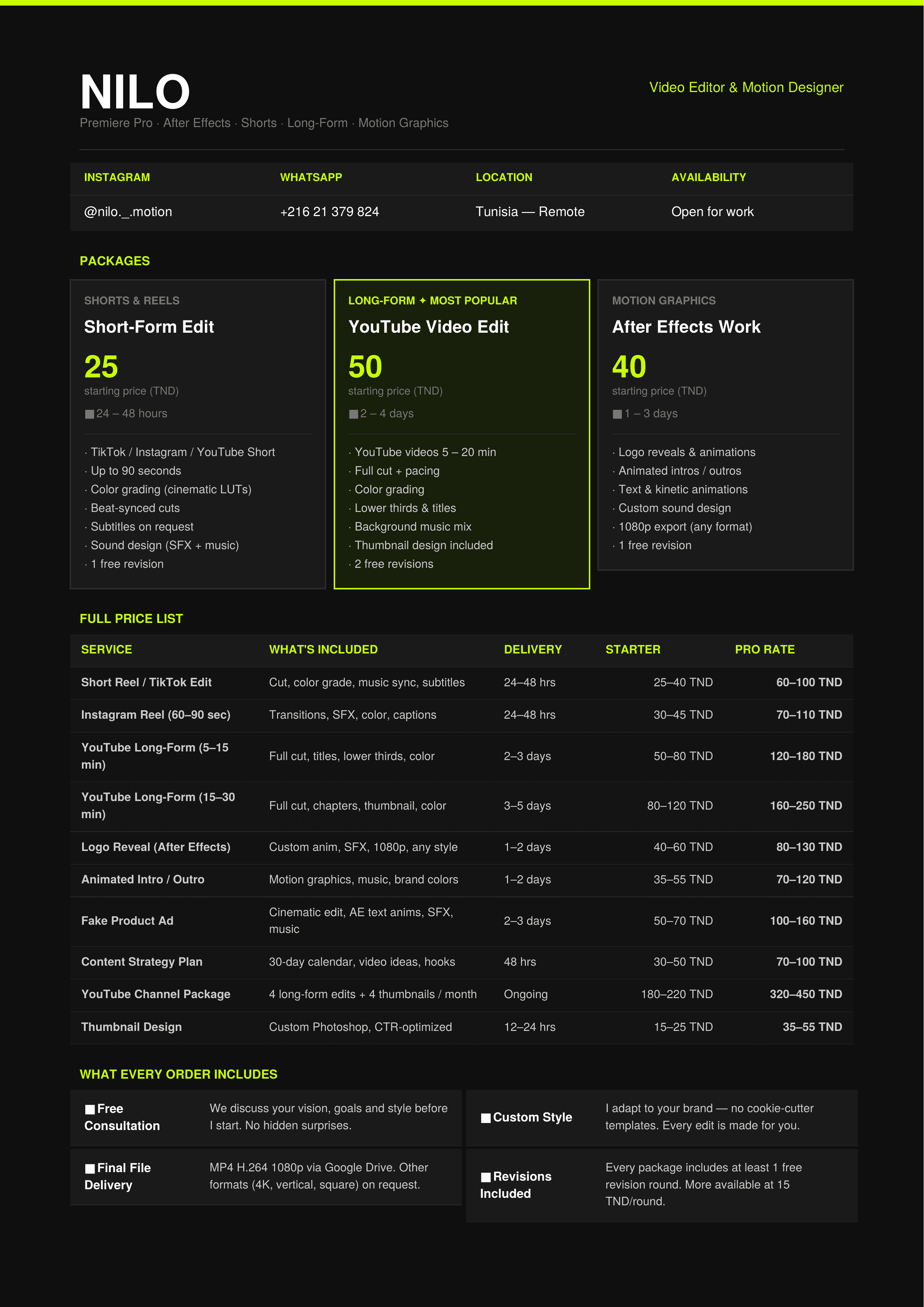Click the 15–25 TND starter price

tap(683, 1028)
